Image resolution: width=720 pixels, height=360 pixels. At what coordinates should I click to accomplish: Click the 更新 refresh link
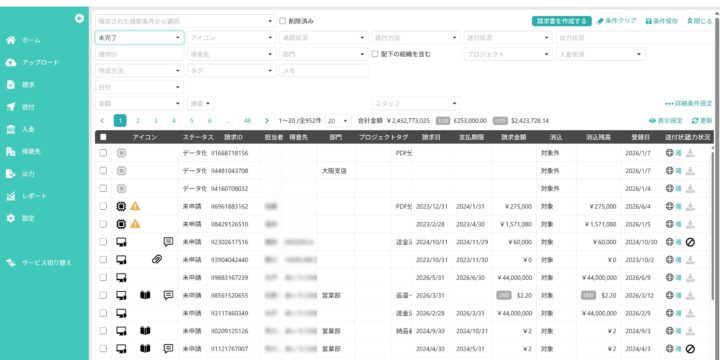[x=702, y=121]
